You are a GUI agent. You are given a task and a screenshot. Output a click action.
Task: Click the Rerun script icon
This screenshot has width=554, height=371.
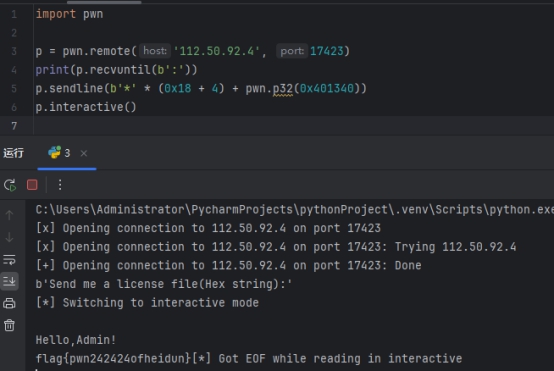[10, 185]
